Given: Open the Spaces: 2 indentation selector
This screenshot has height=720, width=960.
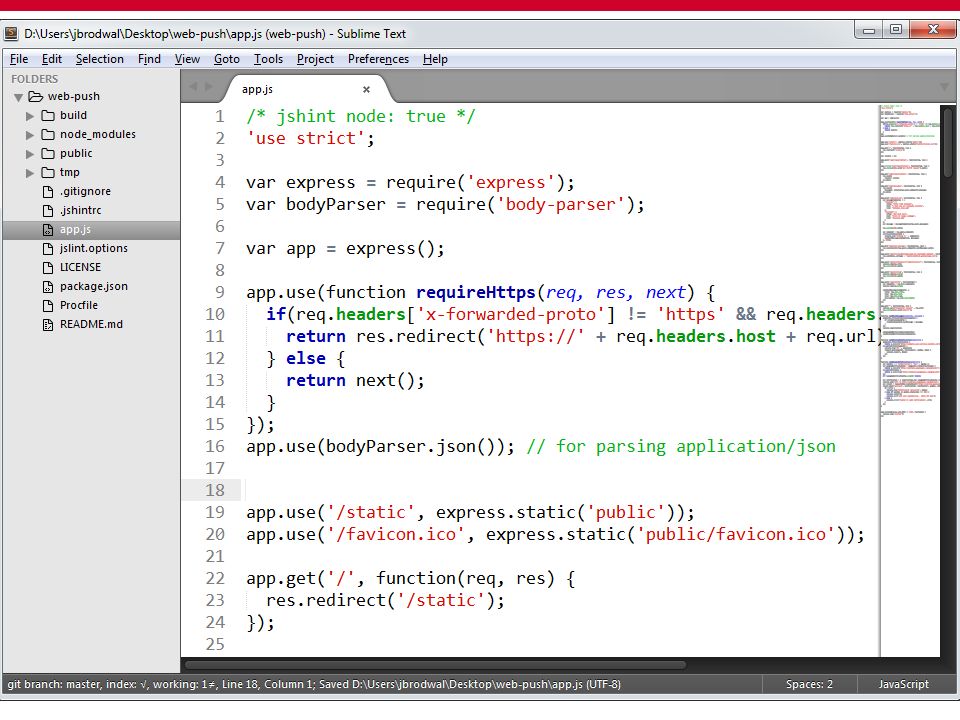Looking at the screenshot, I should click(x=809, y=684).
